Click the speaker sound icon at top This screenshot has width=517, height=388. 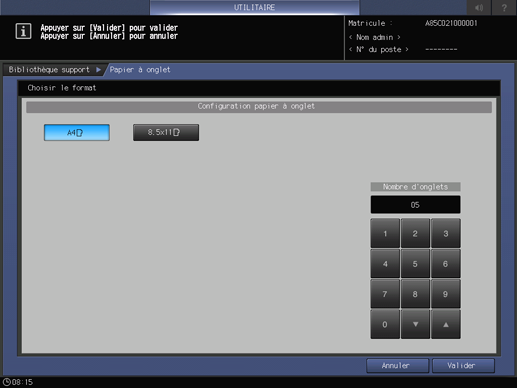pyautogui.click(x=479, y=7)
